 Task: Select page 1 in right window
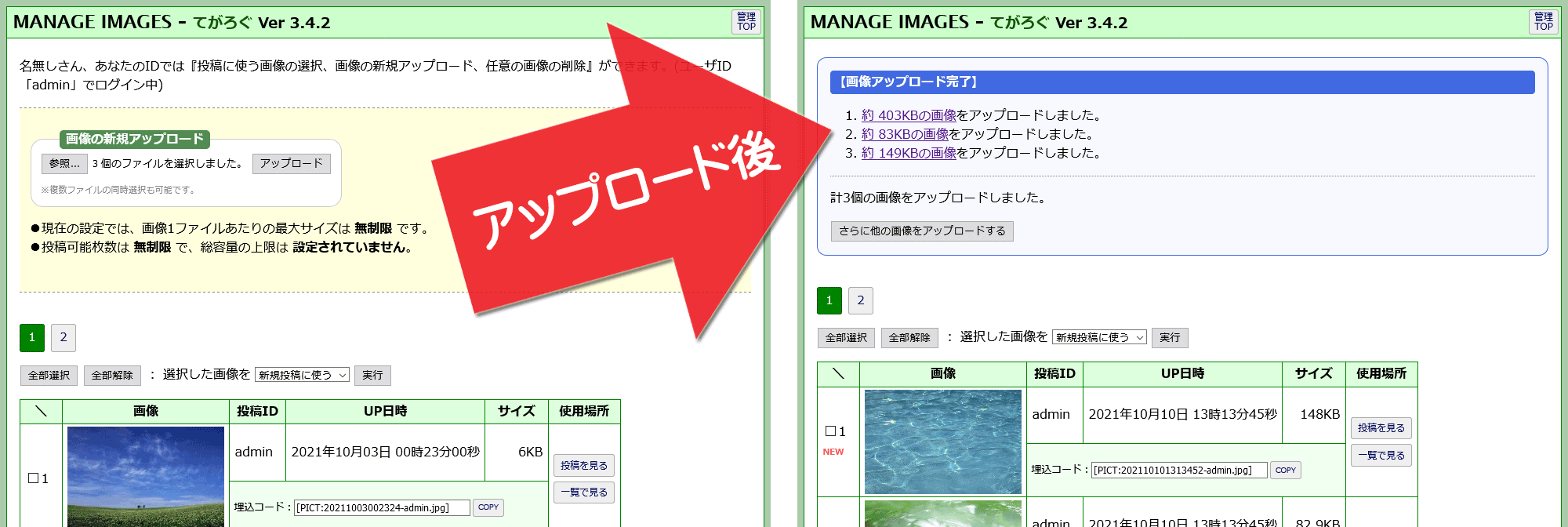click(829, 300)
